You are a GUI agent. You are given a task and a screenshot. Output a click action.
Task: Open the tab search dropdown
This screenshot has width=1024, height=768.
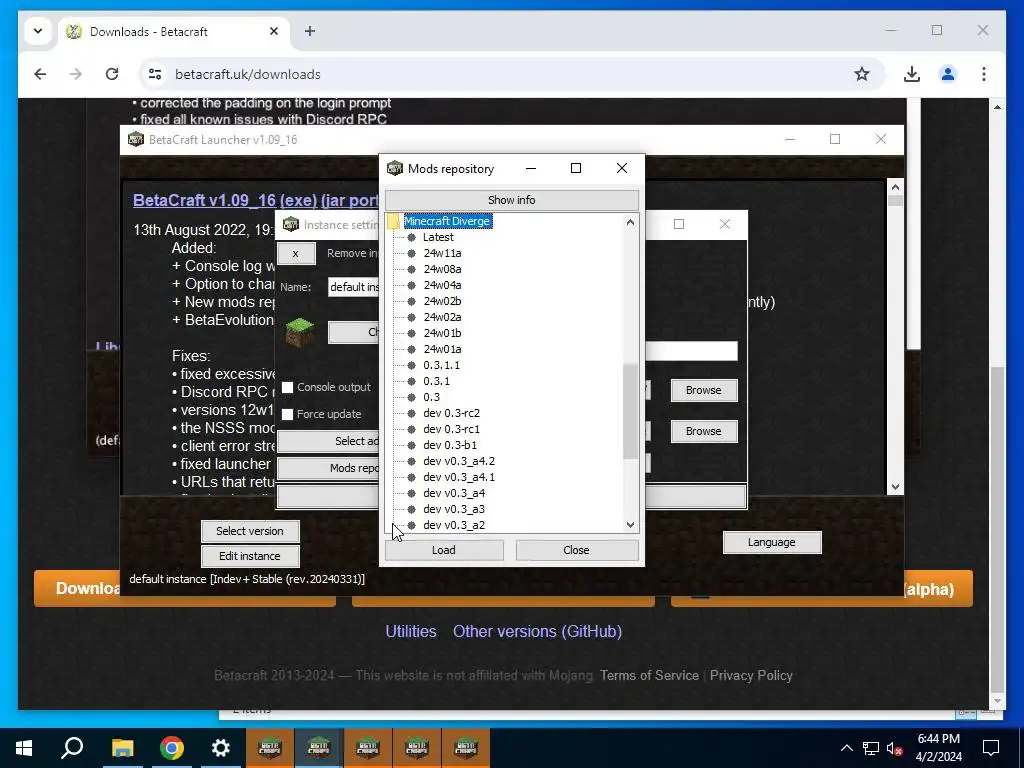coord(38,31)
